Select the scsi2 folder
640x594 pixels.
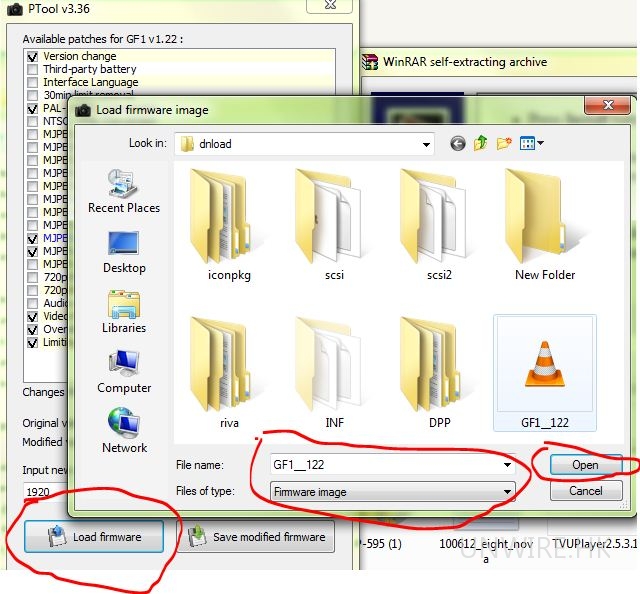pyautogui.click(x=439, y=225)
